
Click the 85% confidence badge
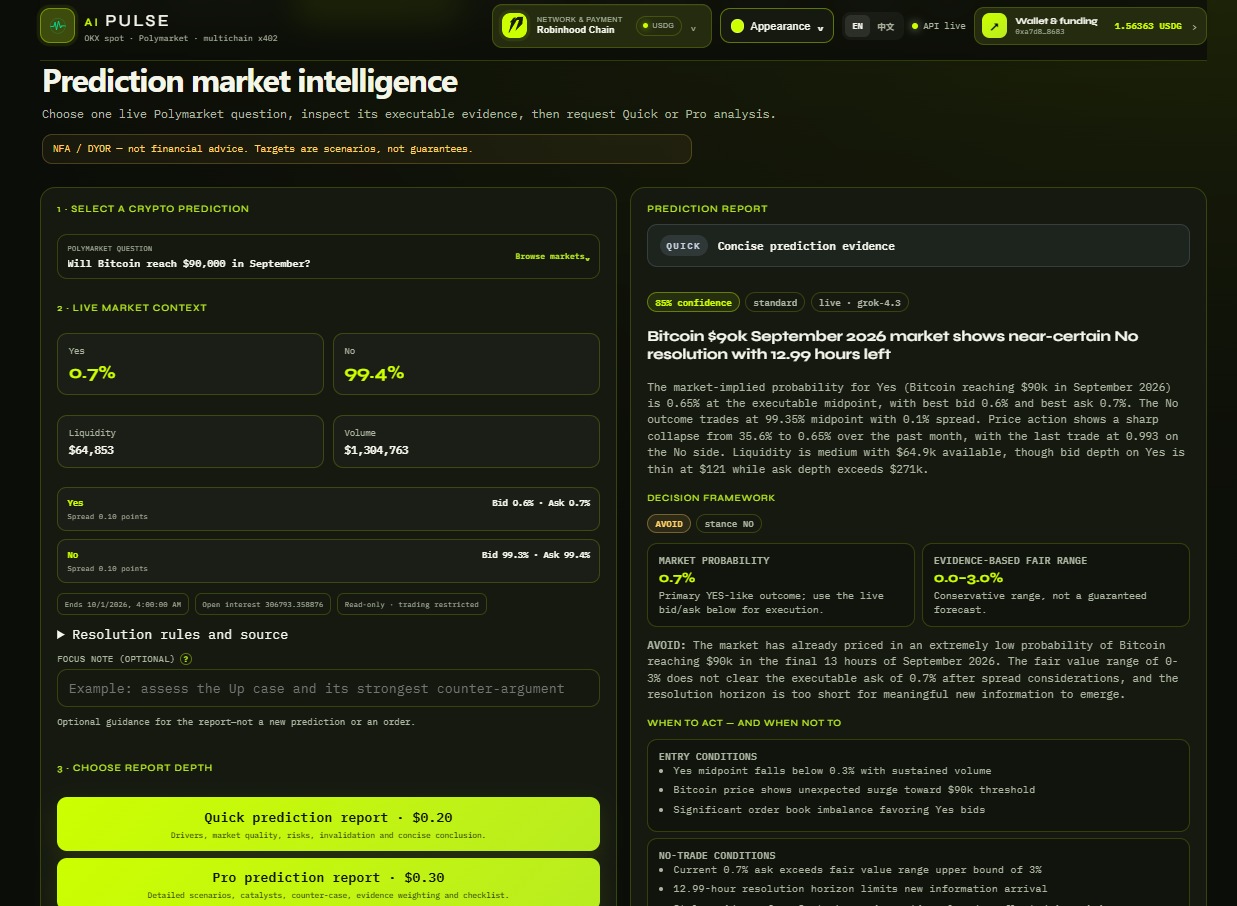(693, 302)
